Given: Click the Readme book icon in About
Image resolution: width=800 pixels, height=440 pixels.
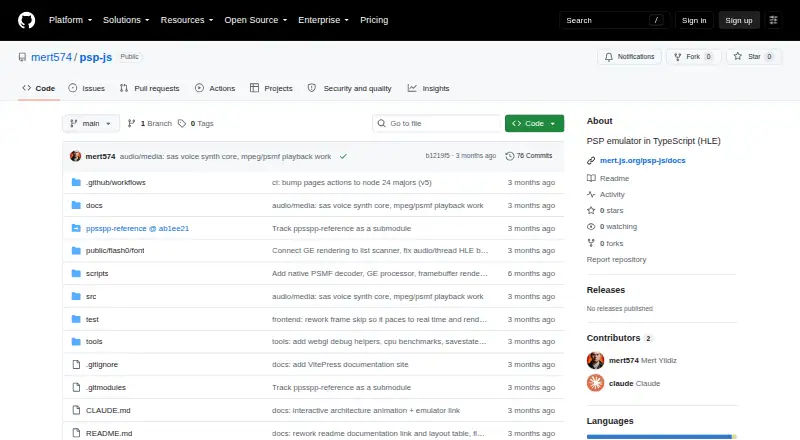Looking at the screenshot, I should pos(591,178).
